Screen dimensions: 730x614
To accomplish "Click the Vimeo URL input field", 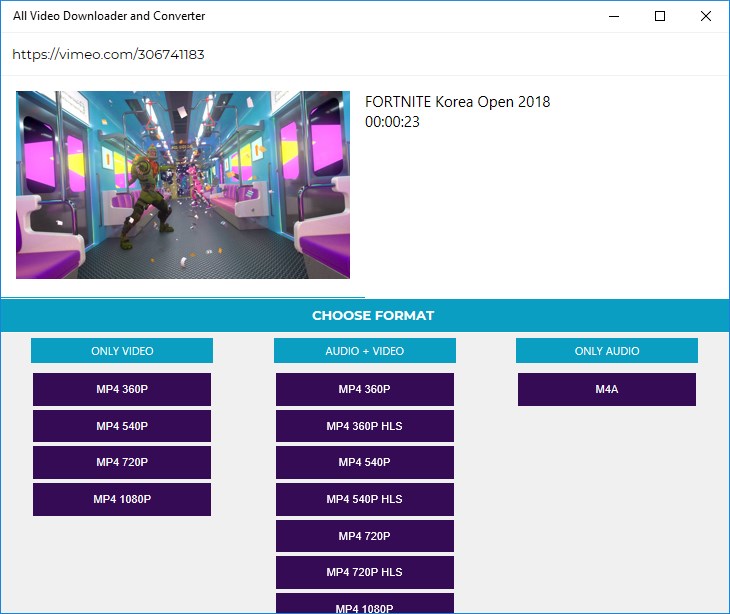I will [365, 54].
